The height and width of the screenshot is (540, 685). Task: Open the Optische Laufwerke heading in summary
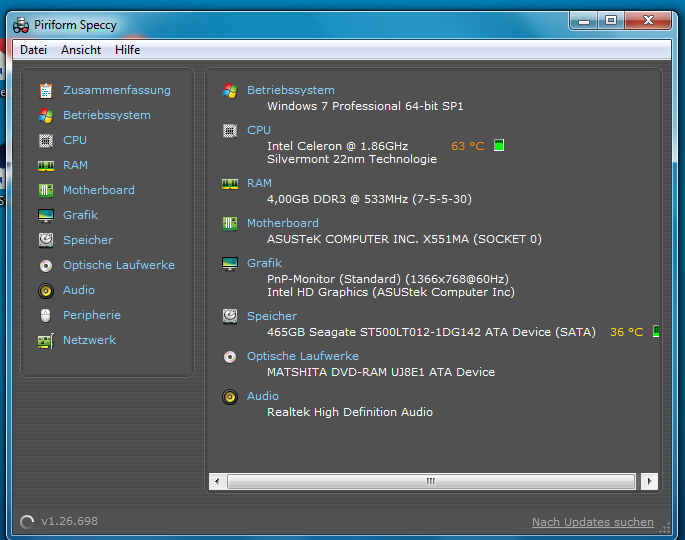point(302,356)
